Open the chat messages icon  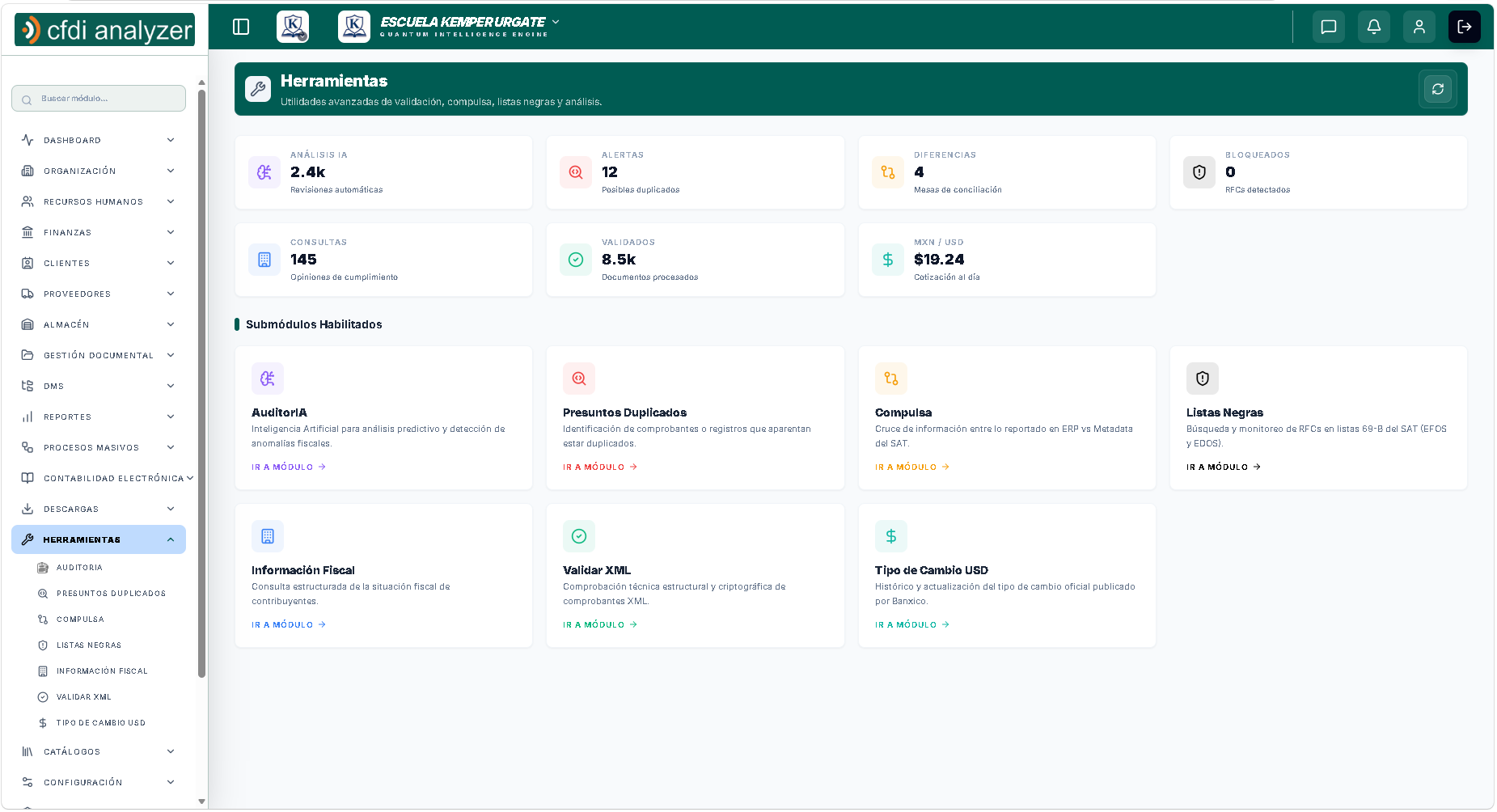(x=1328, y=27)
